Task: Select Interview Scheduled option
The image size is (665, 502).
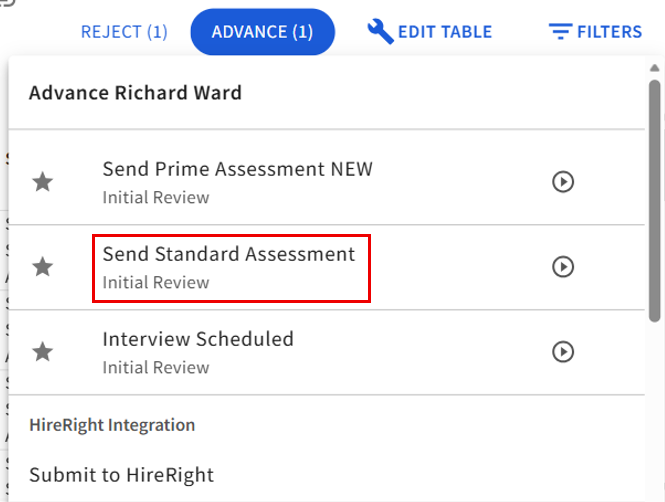Action: [x=198, y=339]
